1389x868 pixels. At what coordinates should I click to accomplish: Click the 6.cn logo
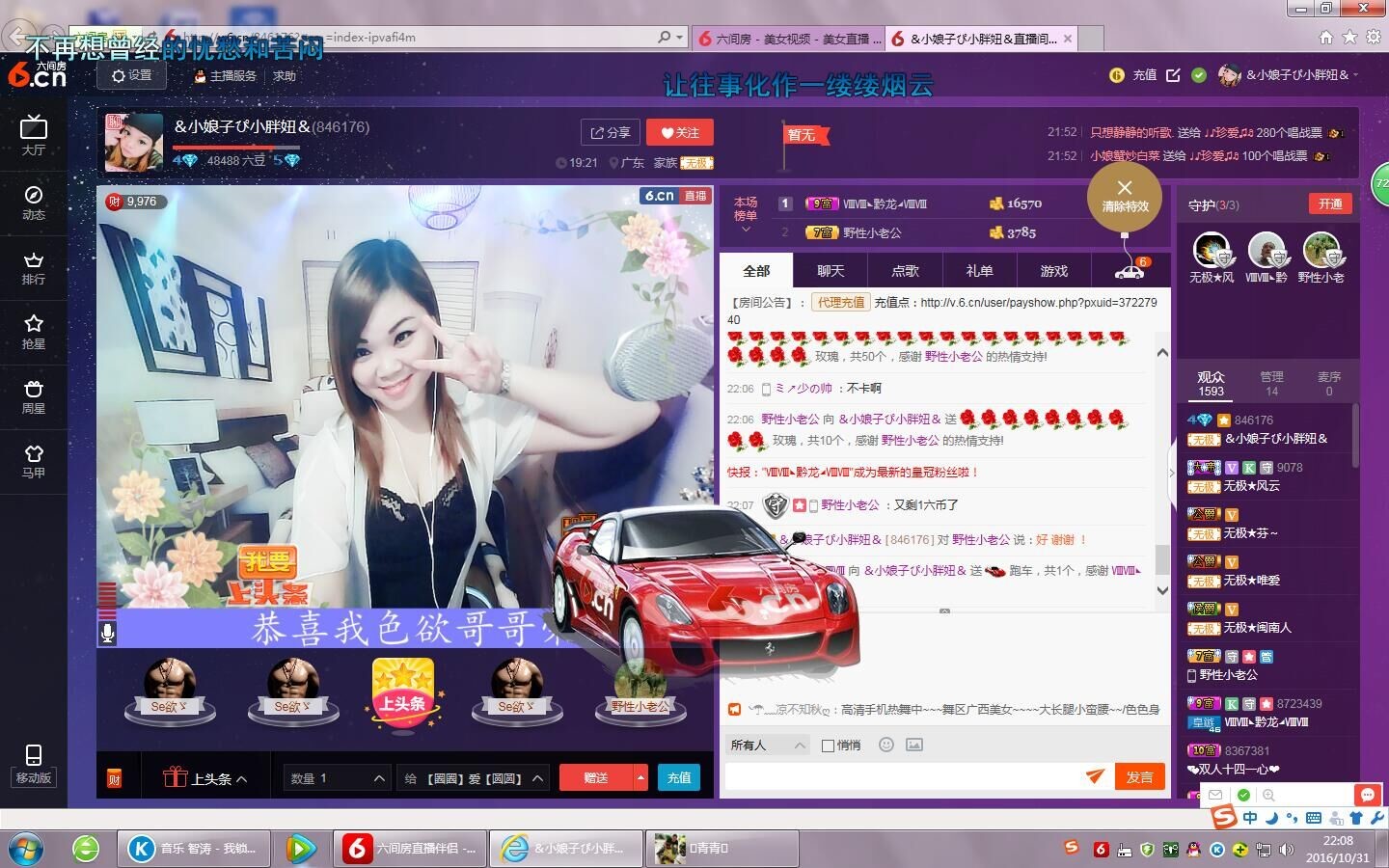pyautogui.click(x=37, y=73)
